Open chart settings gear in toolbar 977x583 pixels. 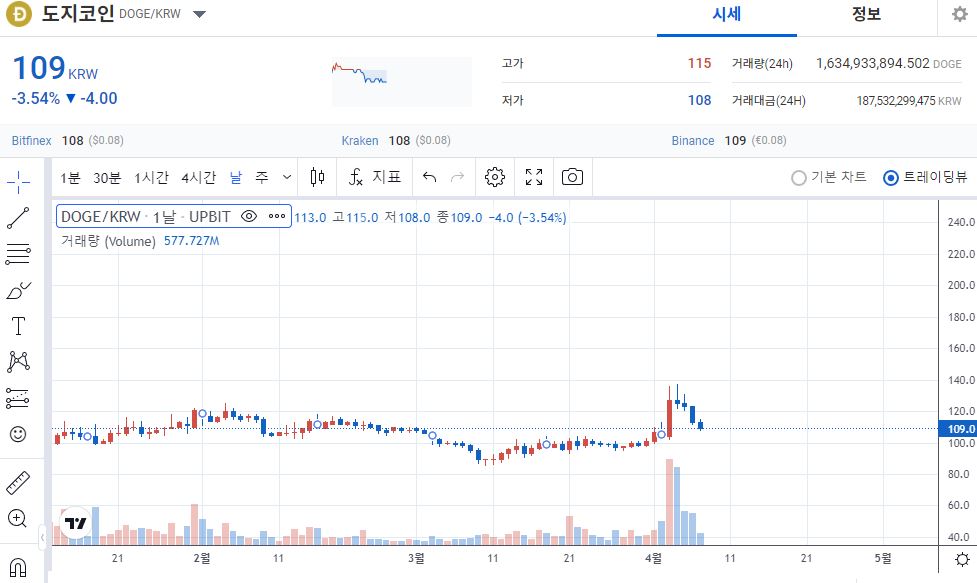point(495,178)
